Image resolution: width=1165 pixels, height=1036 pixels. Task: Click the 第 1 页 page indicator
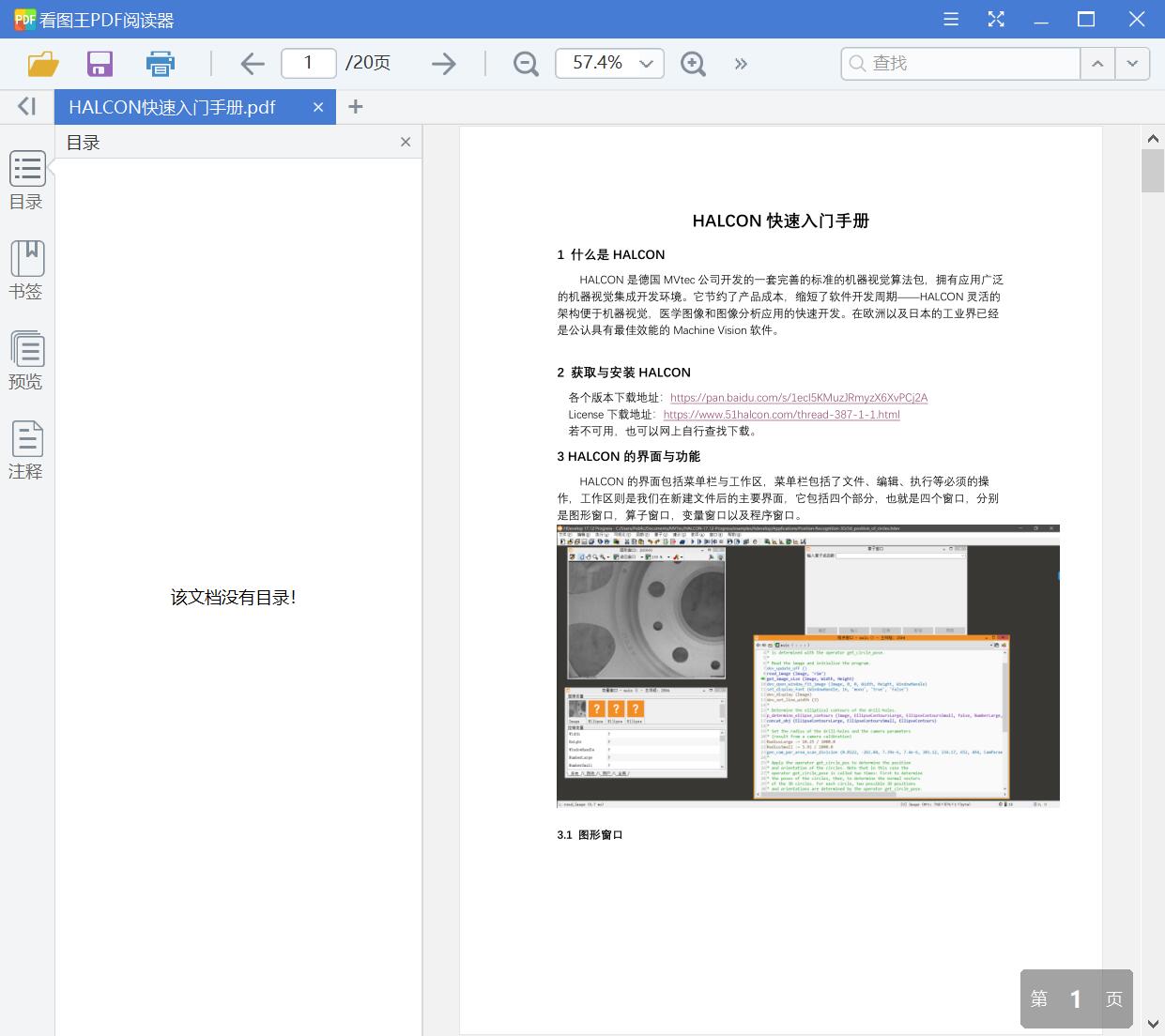[x=1077, y=999]
